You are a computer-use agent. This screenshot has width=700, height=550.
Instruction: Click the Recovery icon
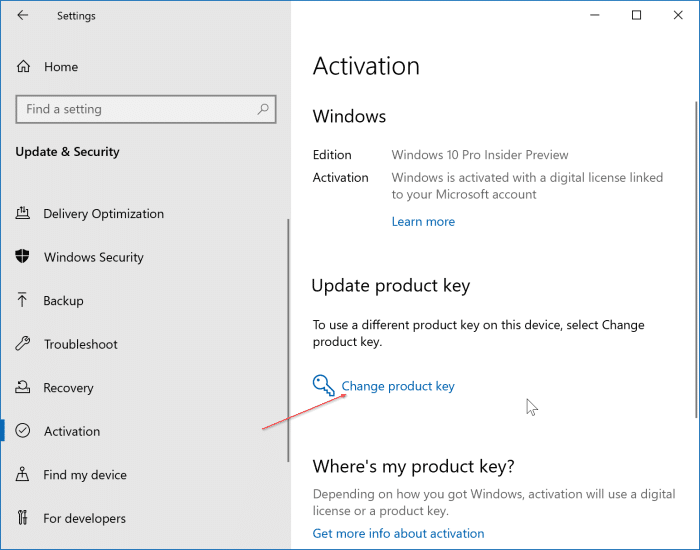coord(23,387)
